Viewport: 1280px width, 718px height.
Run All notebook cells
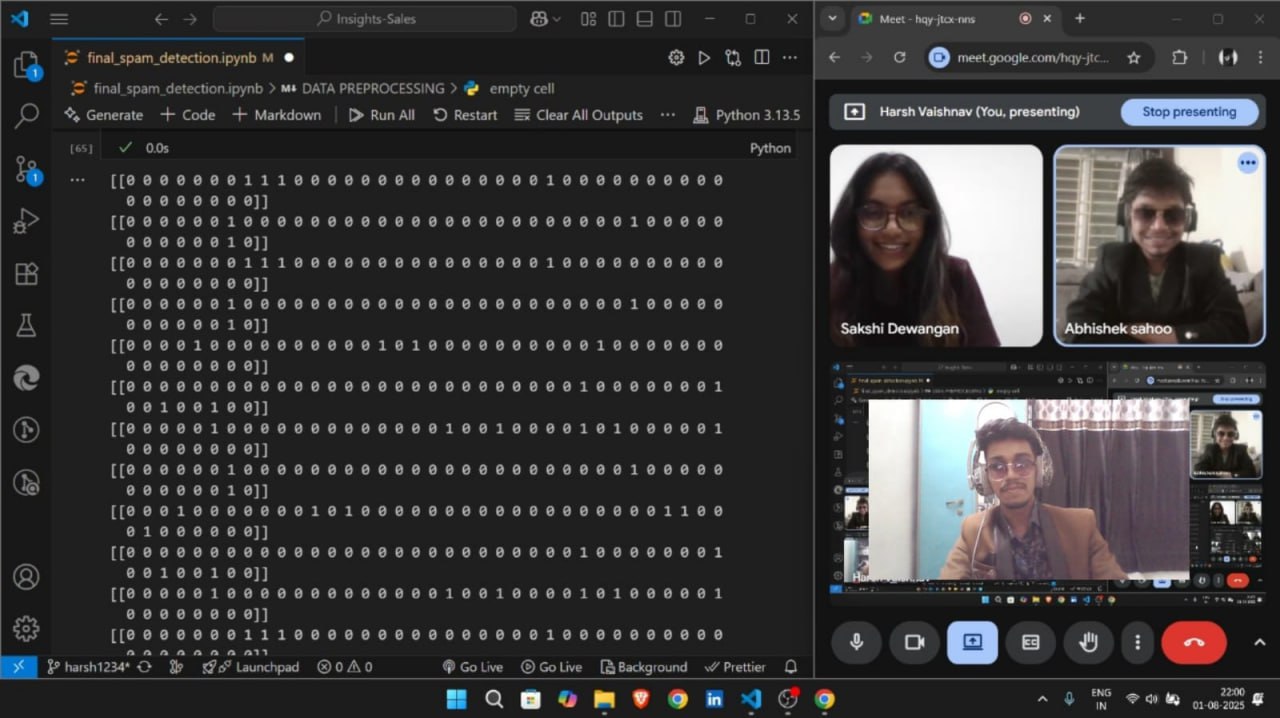click(x=381, y=115)
